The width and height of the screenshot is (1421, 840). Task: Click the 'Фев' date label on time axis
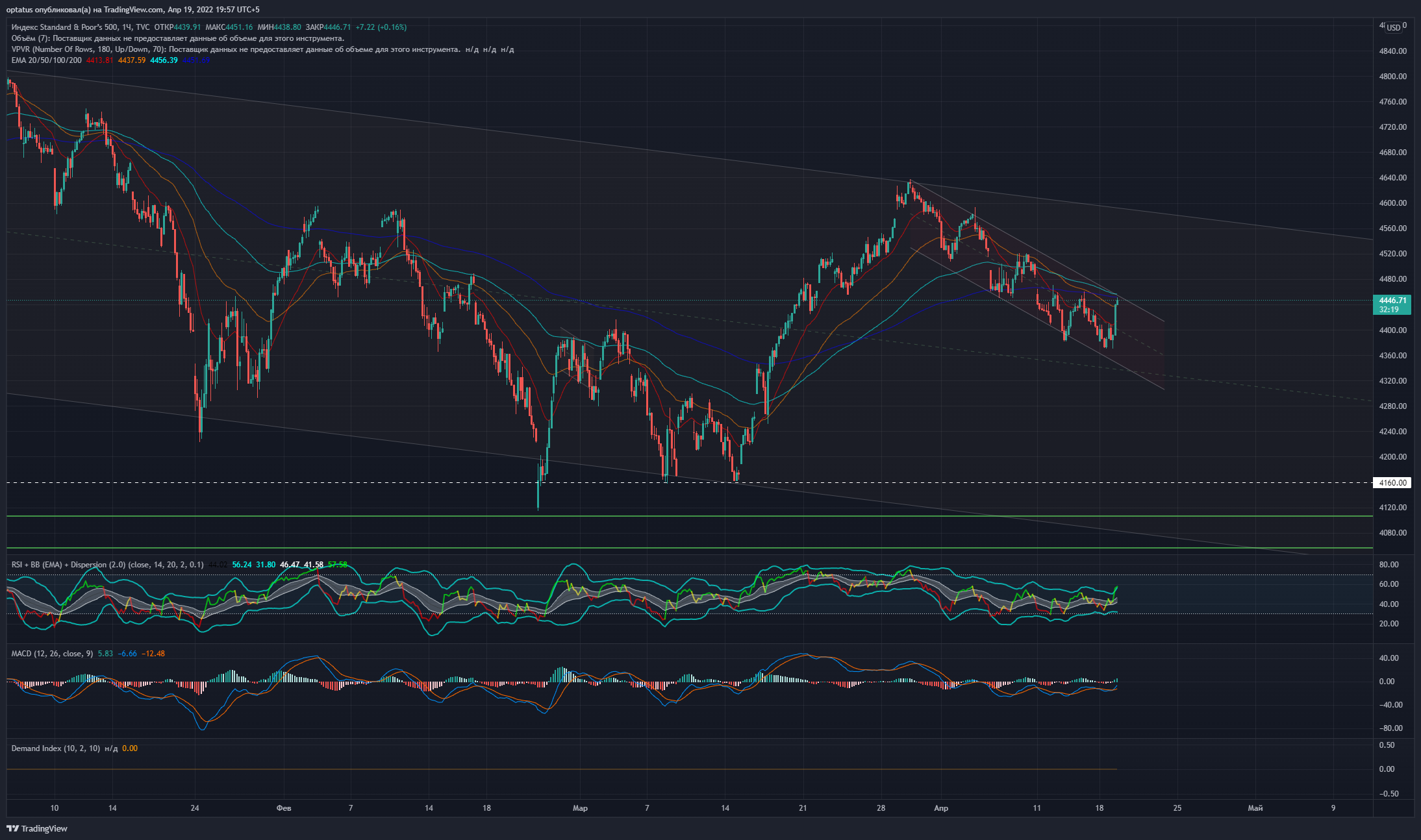[x=284, y=808]
